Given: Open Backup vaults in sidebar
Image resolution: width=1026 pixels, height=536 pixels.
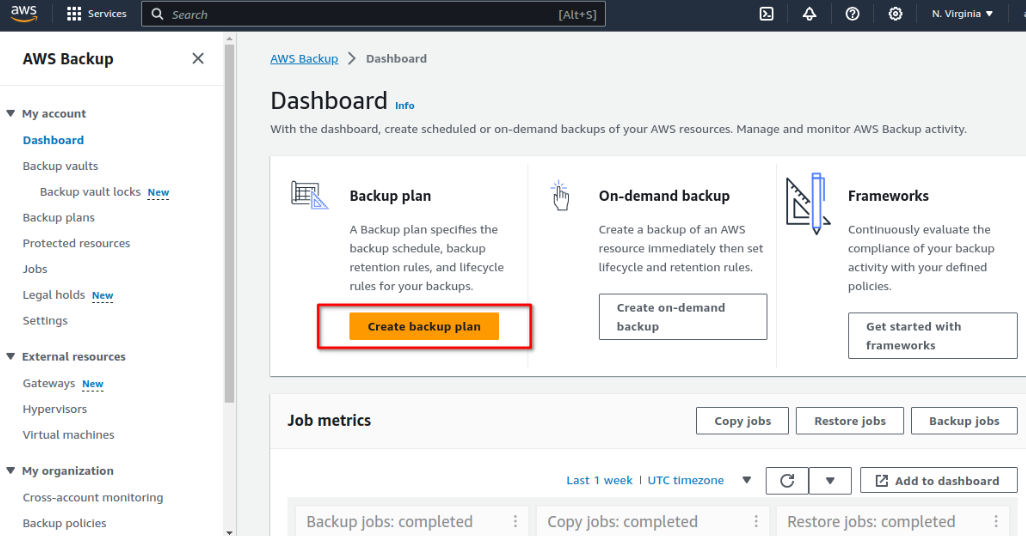Looking at the screenshot, I should pyautogui.click(x=60, y=166).
